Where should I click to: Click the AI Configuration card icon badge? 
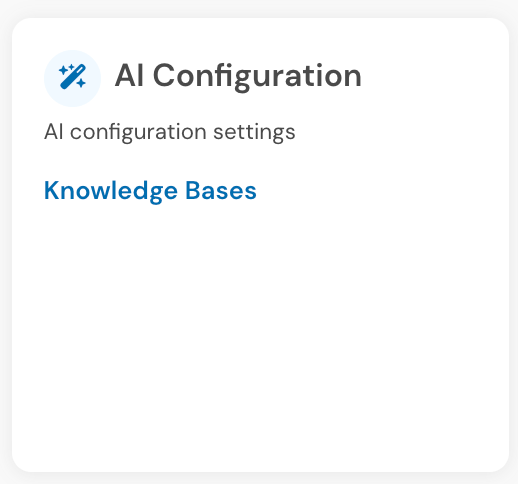72,78
